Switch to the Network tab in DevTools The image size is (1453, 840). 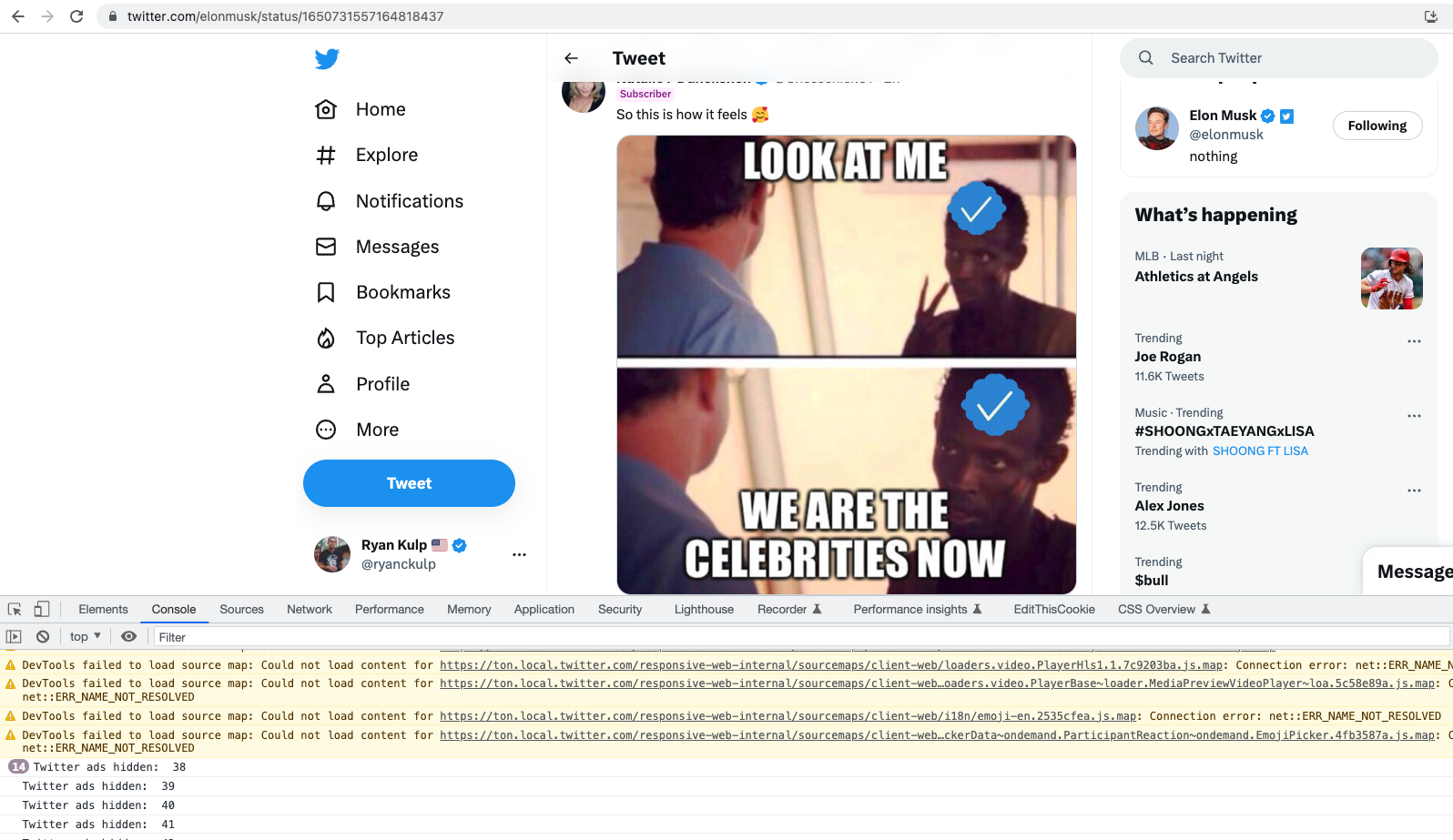[309, 609]
